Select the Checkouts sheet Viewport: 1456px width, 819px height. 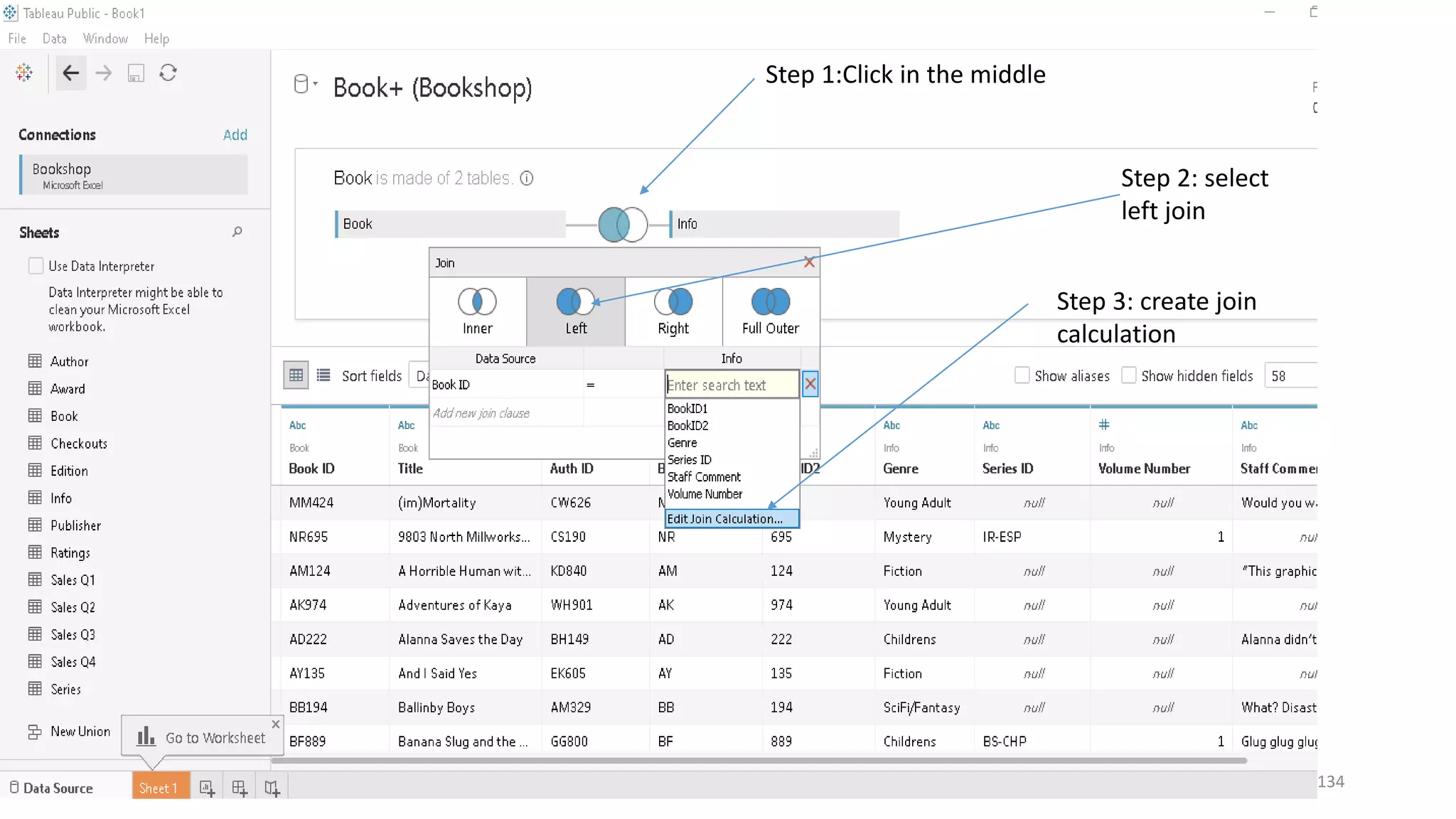(x=78, y=444)
